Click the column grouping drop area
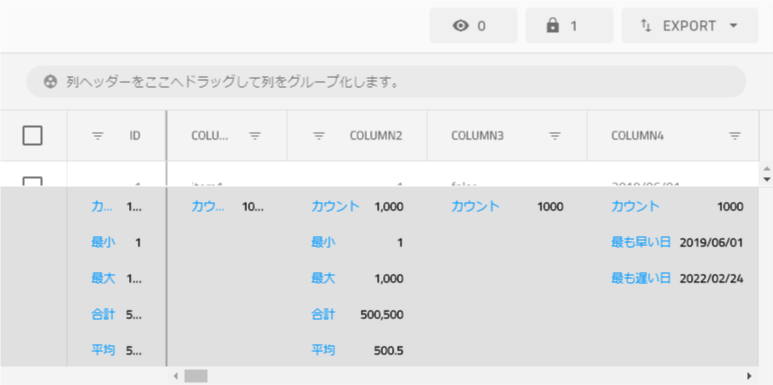 pos(386,82)
